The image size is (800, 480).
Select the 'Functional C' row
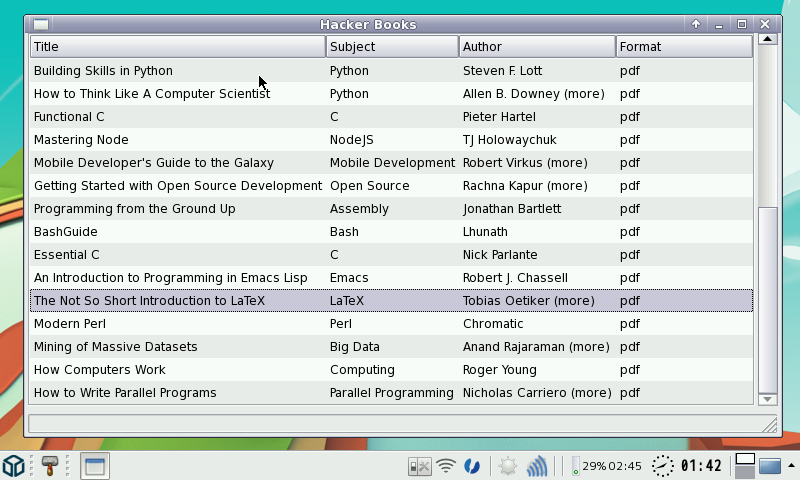pyautogui.click(x=391, y=117)
